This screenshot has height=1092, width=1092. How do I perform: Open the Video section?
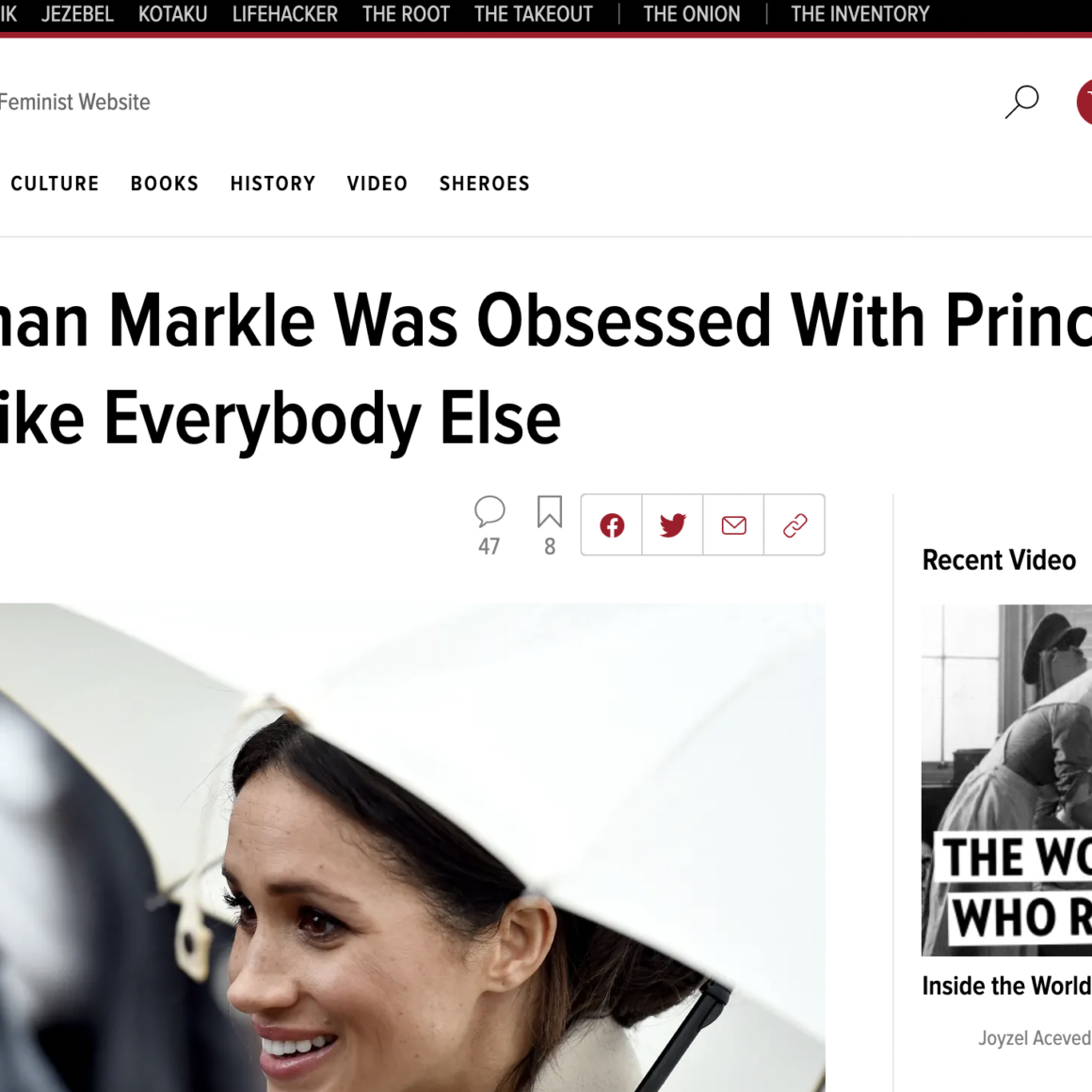[x=377, y=184]
